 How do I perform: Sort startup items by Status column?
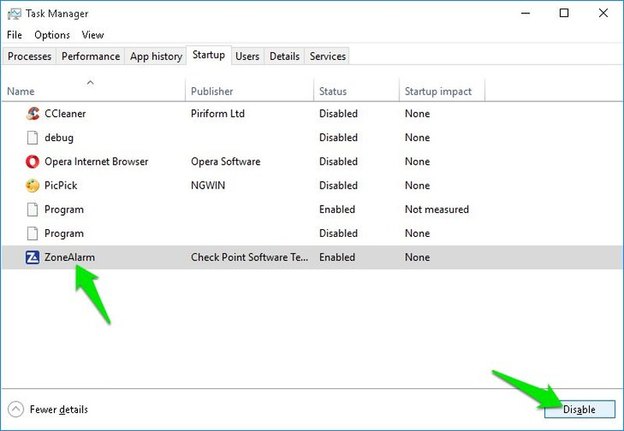pyautogui.click(x=332, y=91)
